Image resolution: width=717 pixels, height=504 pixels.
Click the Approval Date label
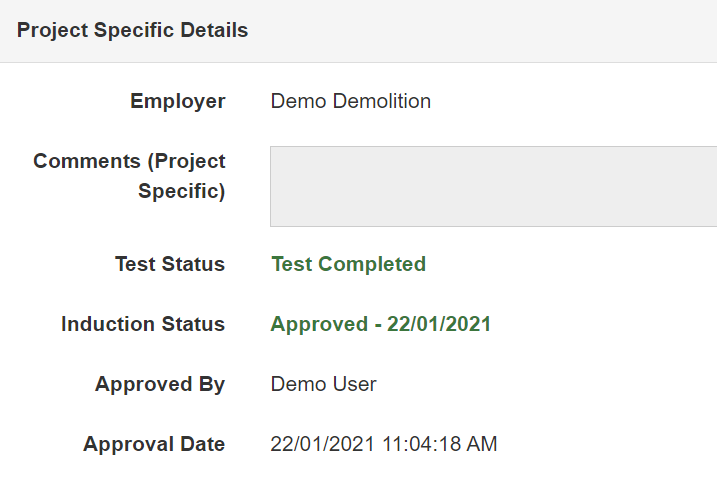point(154,444)
